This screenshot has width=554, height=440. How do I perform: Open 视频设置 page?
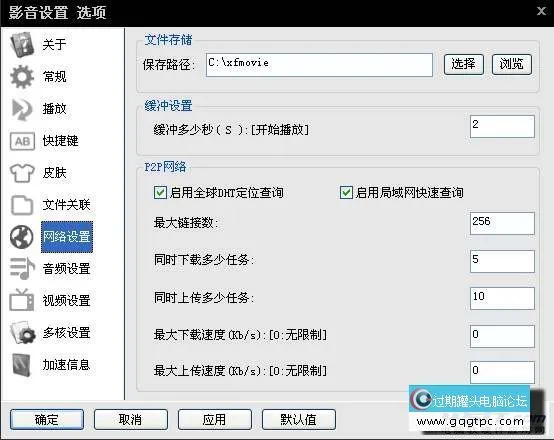[66, 301]
